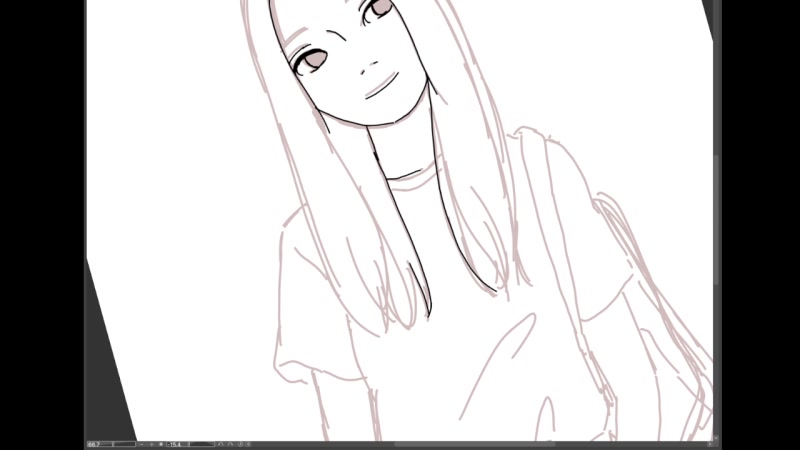800x450 pixels.
Task: Click the rotation angle field showing -15.4
Action: coord(176,444)
